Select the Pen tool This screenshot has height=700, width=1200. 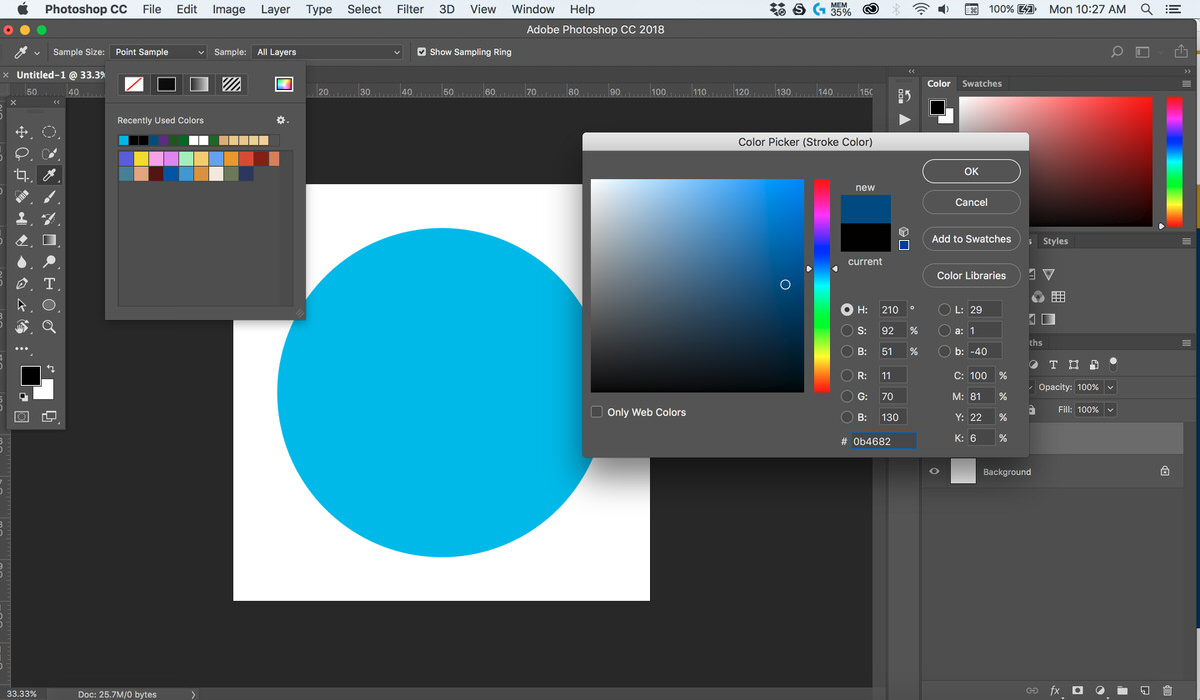click(x=22, y=284)
